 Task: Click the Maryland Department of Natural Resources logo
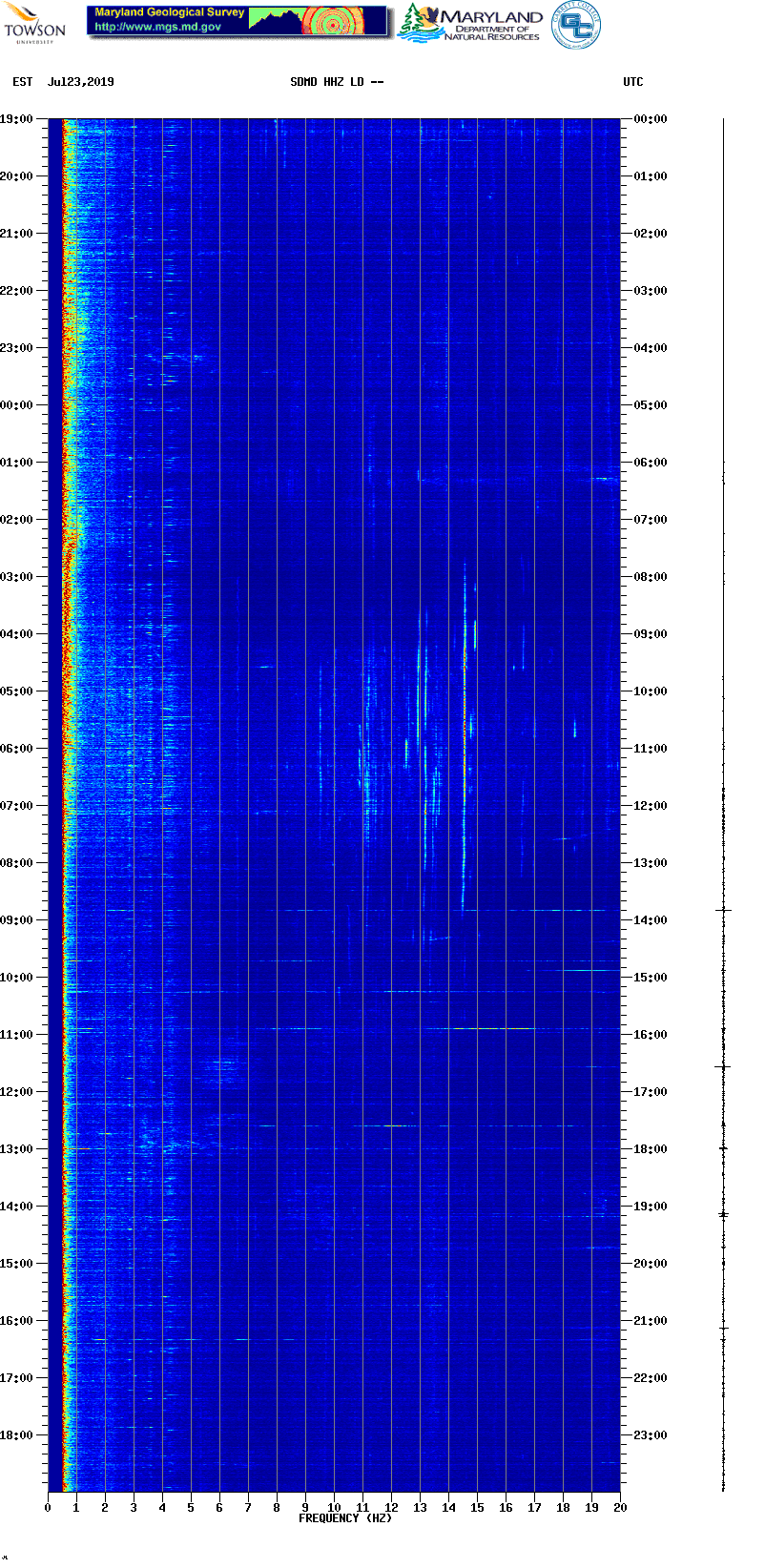tap(470, 24)
